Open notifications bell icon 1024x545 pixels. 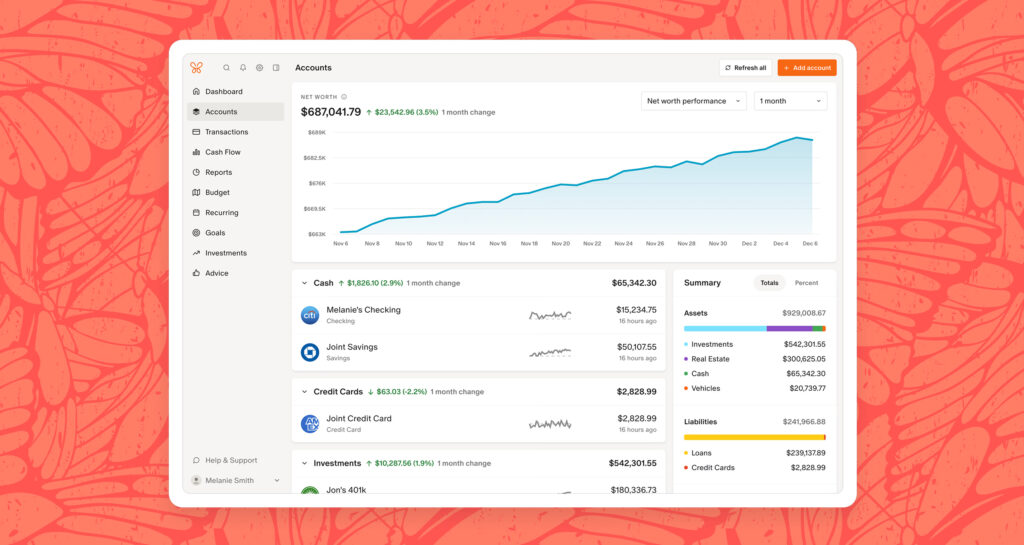243,68
